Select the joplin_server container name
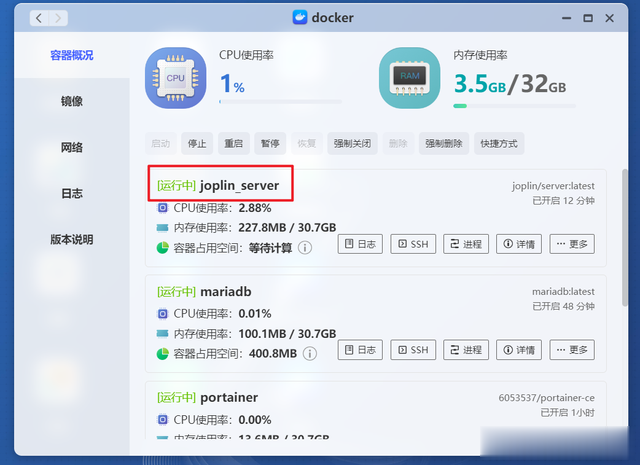The height and width of the screenshot is (465, 640). tap(239, 186)
